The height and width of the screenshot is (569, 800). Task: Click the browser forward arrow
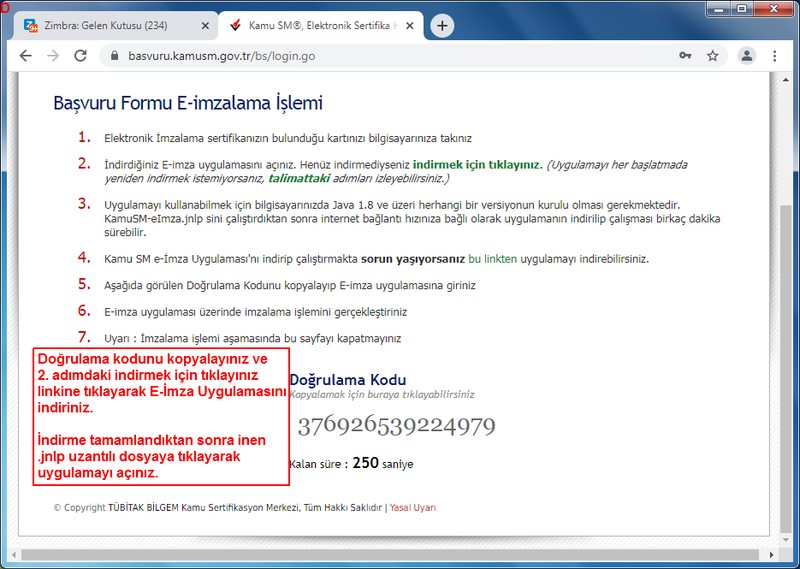[x=53, y=56]
